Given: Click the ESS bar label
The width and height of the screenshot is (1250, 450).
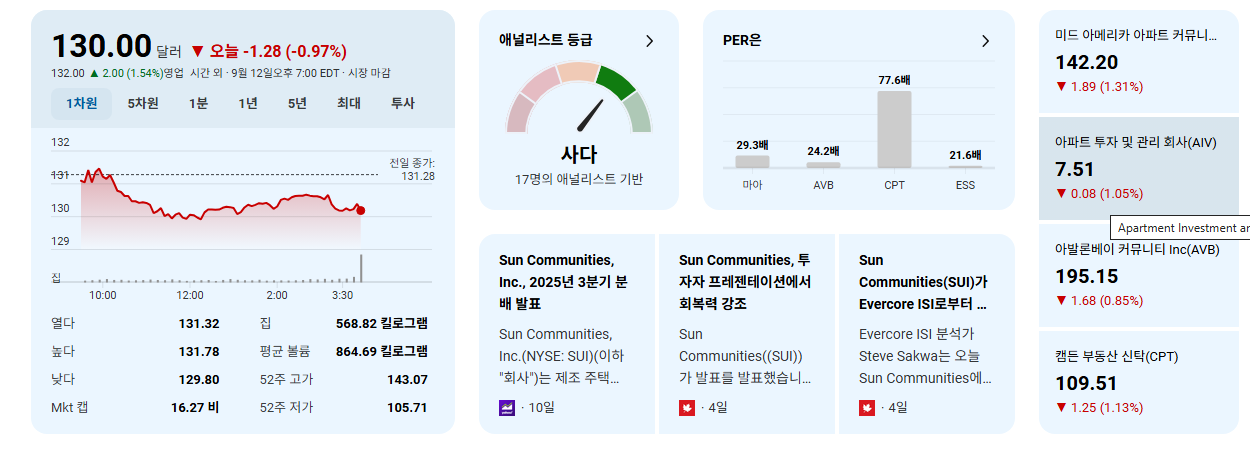Looking at the screenshot, I should pos(965,185).
